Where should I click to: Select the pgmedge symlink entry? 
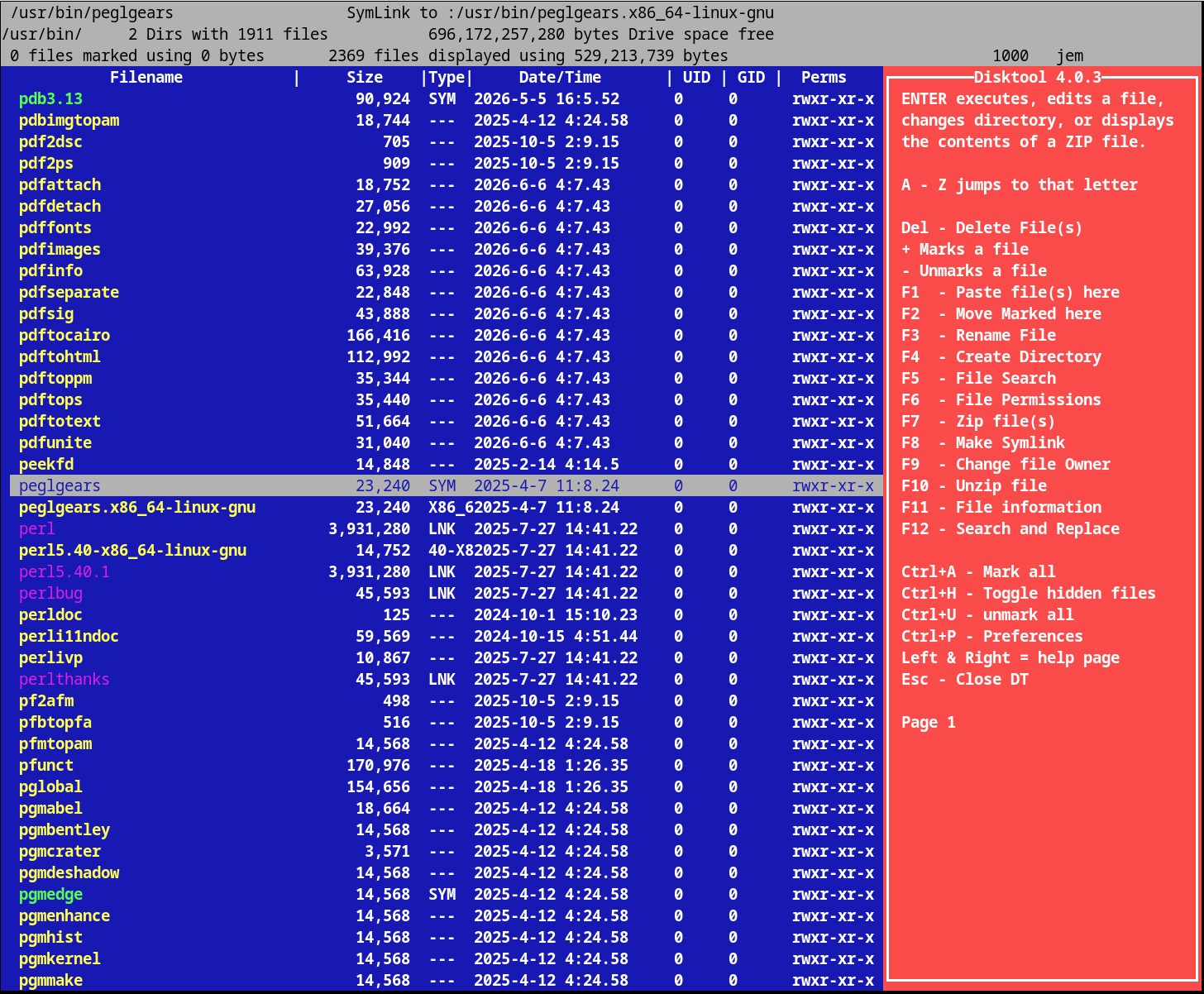point(51,895)
